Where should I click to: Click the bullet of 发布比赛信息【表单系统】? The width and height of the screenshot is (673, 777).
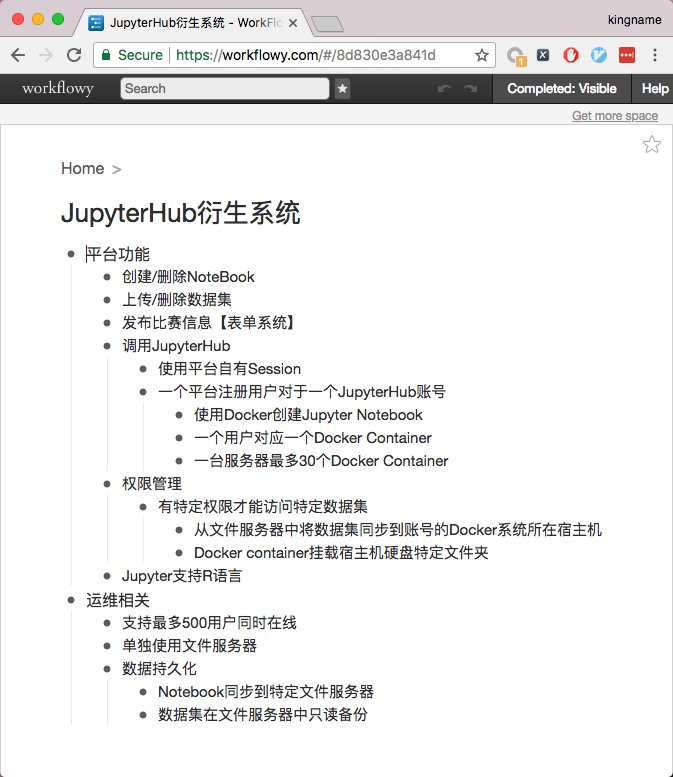coord(107,323)
